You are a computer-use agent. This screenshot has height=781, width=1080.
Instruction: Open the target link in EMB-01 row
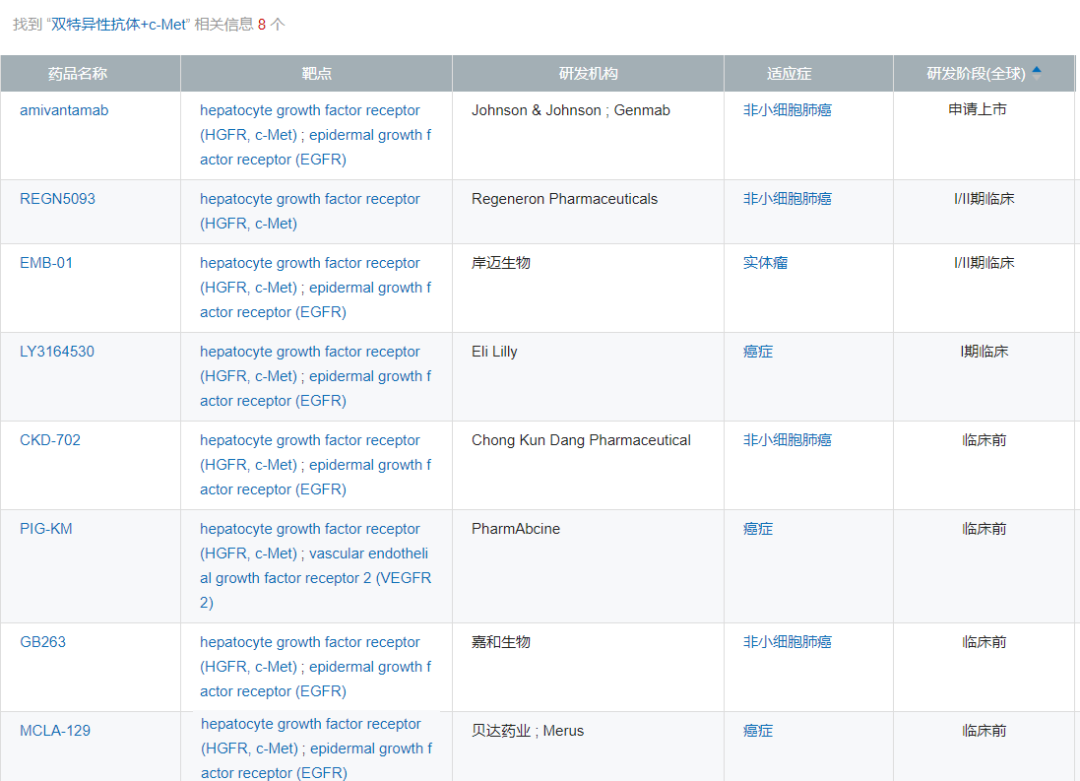coord(315,288)
